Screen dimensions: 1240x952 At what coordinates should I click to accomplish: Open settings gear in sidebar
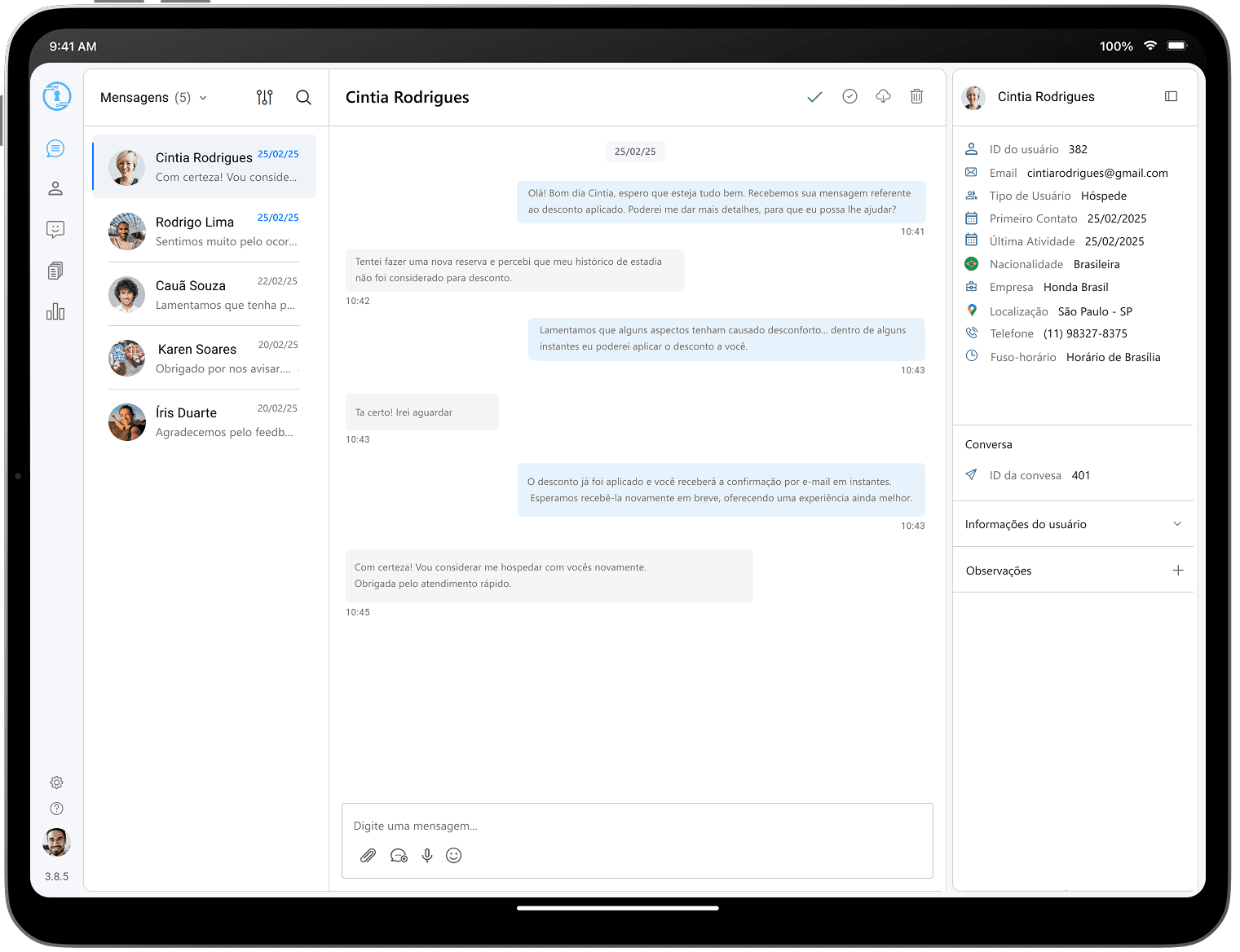(x=56, y=782)
